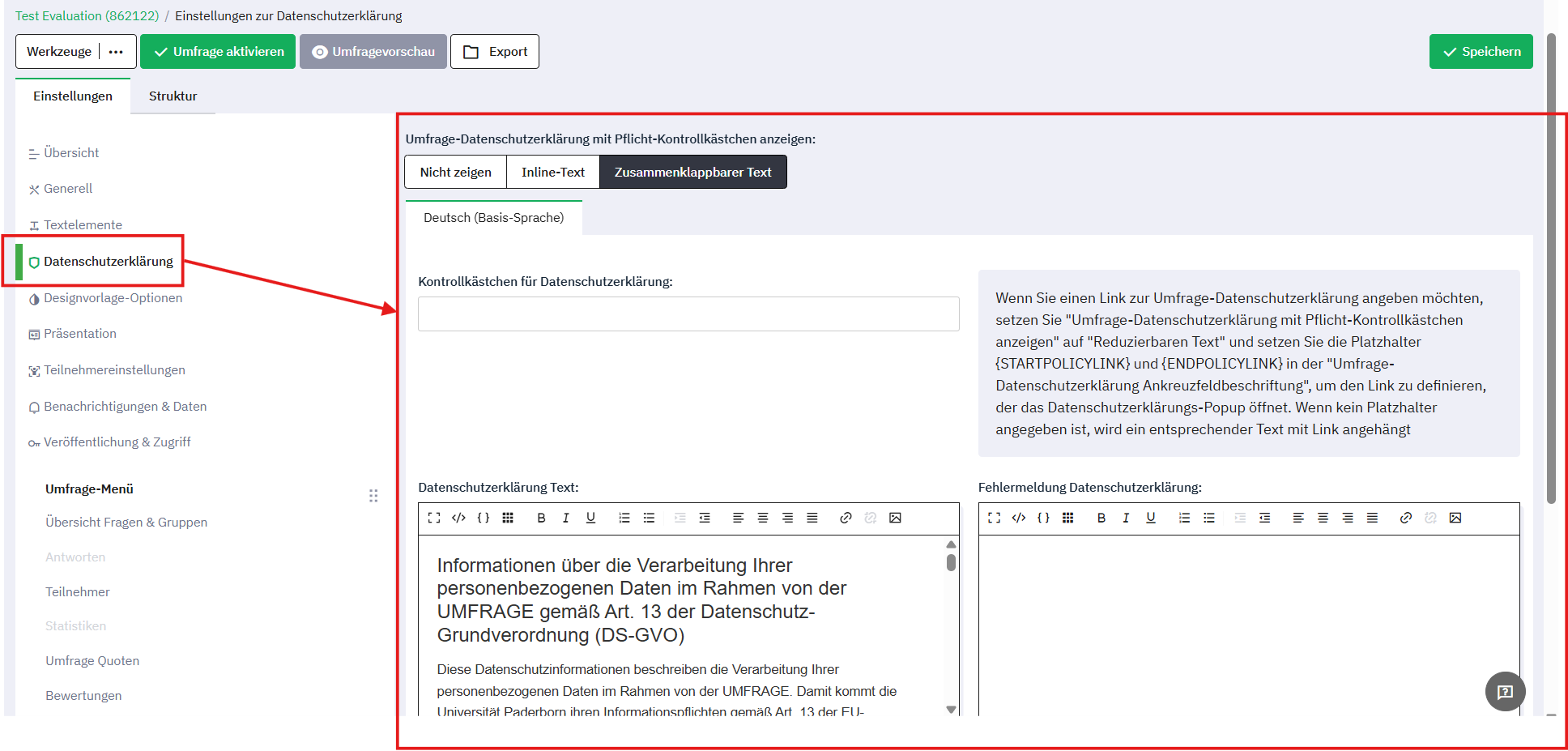Switch to the Struktur tab

tap(173, 96)
